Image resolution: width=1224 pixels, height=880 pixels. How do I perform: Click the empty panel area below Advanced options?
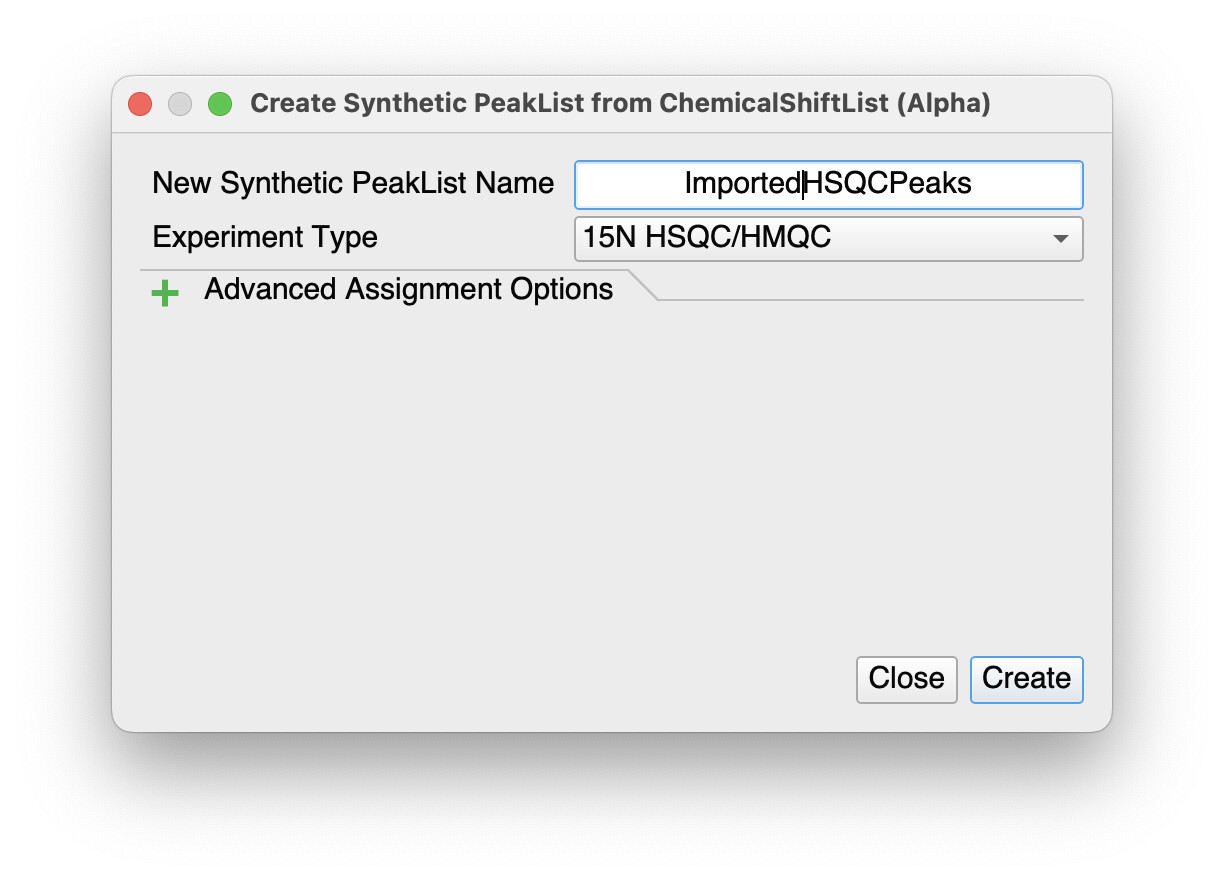[x=610, y=470]
